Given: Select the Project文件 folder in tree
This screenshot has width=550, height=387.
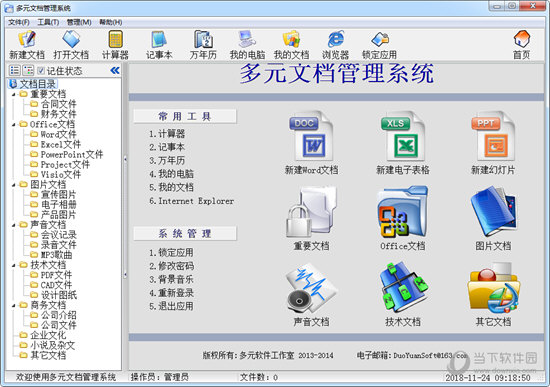Looking at the screenshot, I should [x=60, y=165].
